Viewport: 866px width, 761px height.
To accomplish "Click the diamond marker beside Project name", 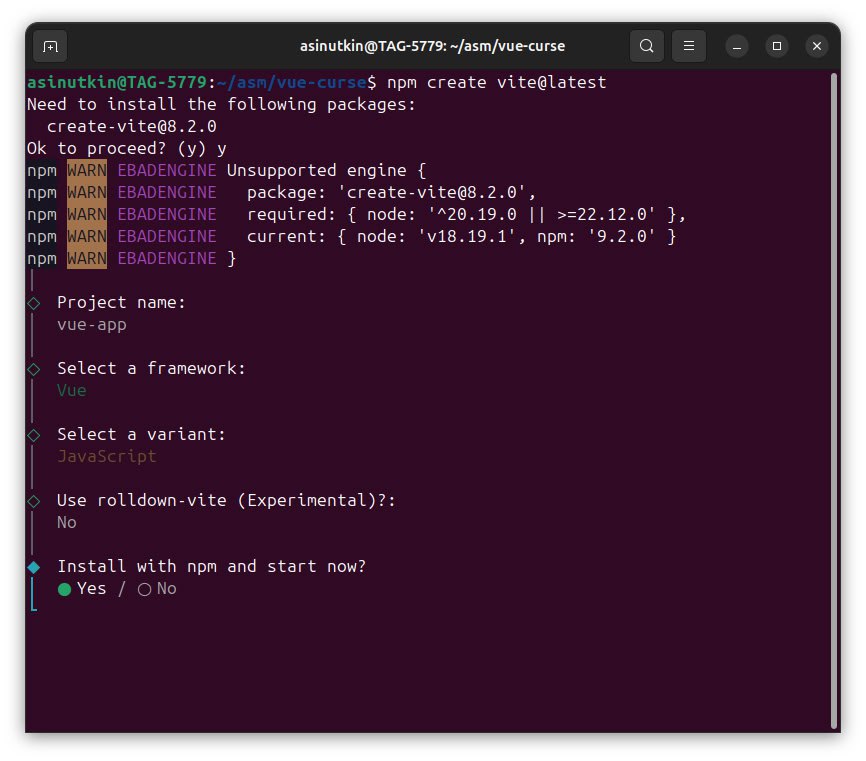I will 33,303.
